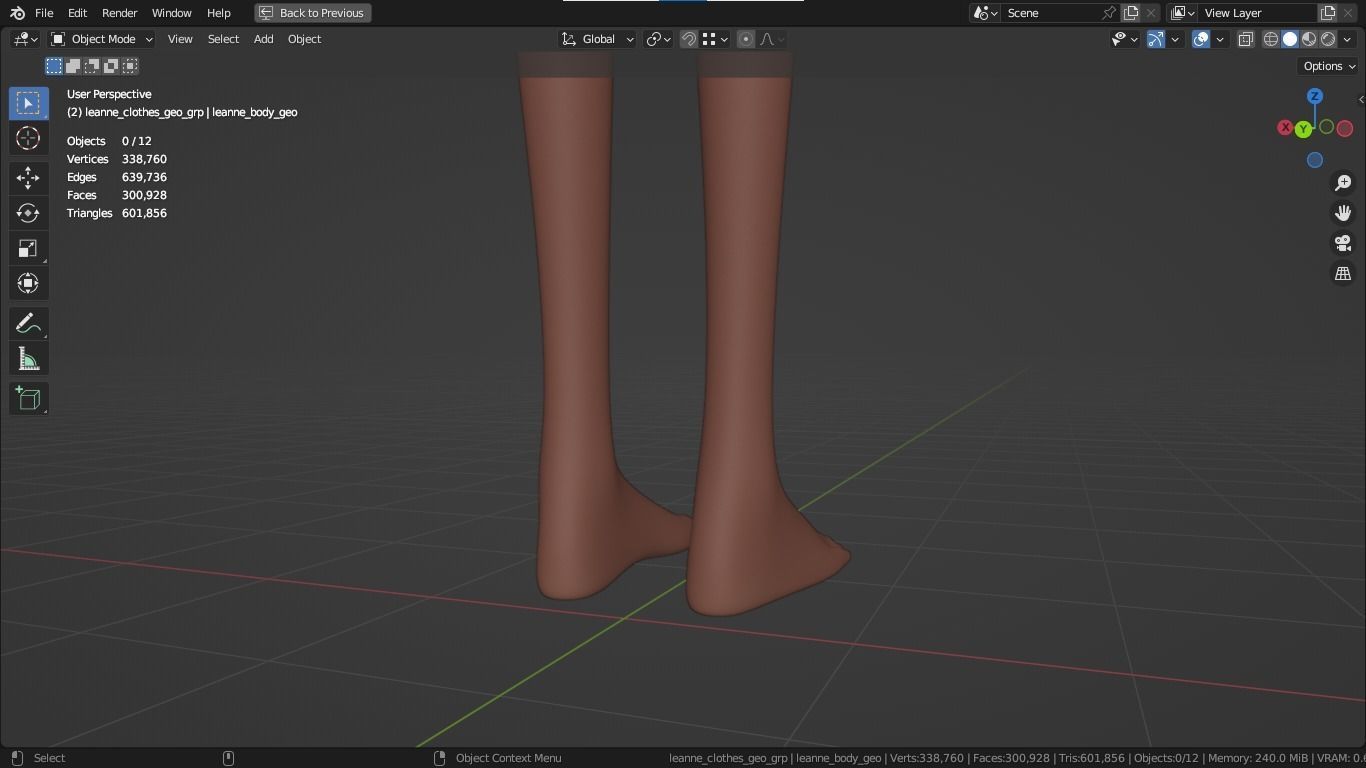Expand the sidebar with the arrow handle
1366x768 pixels.
coord(1361,100)
